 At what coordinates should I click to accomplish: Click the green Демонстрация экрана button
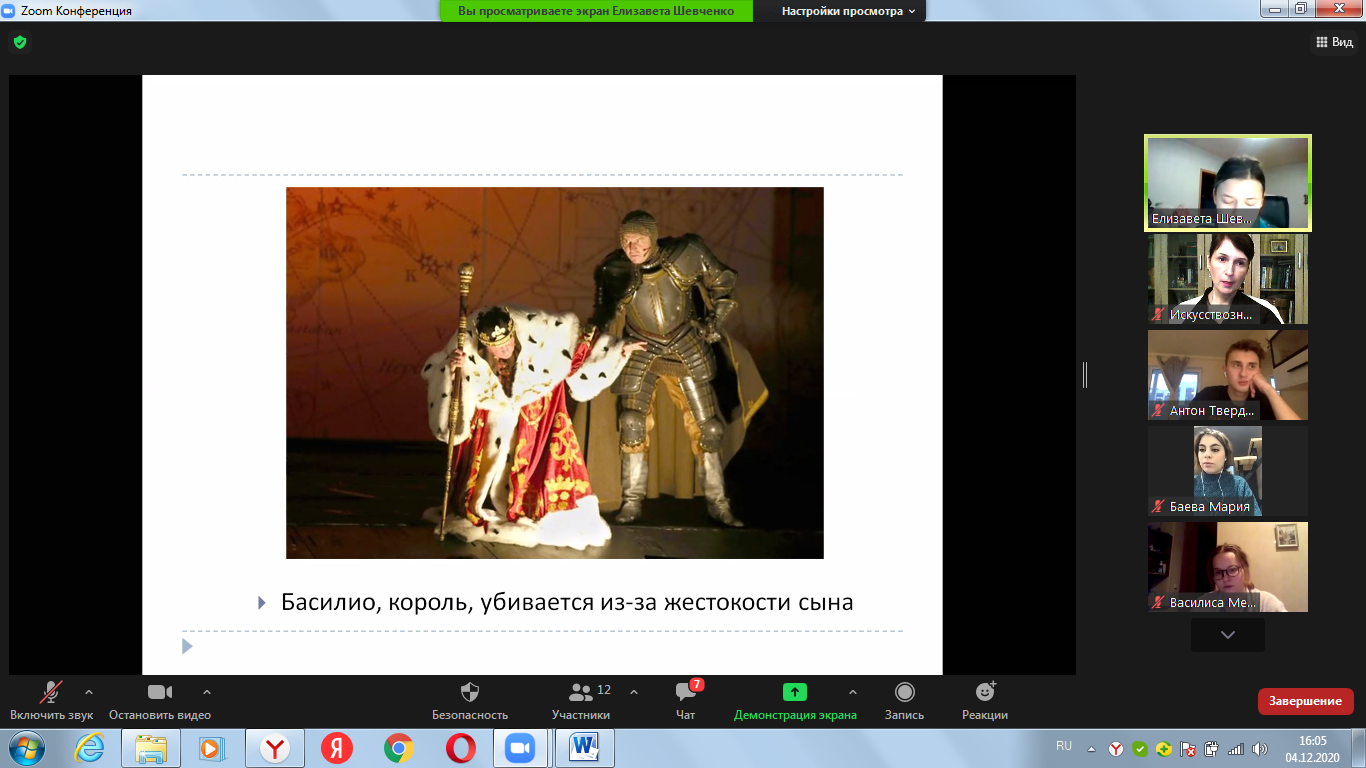tap(795, 700)
